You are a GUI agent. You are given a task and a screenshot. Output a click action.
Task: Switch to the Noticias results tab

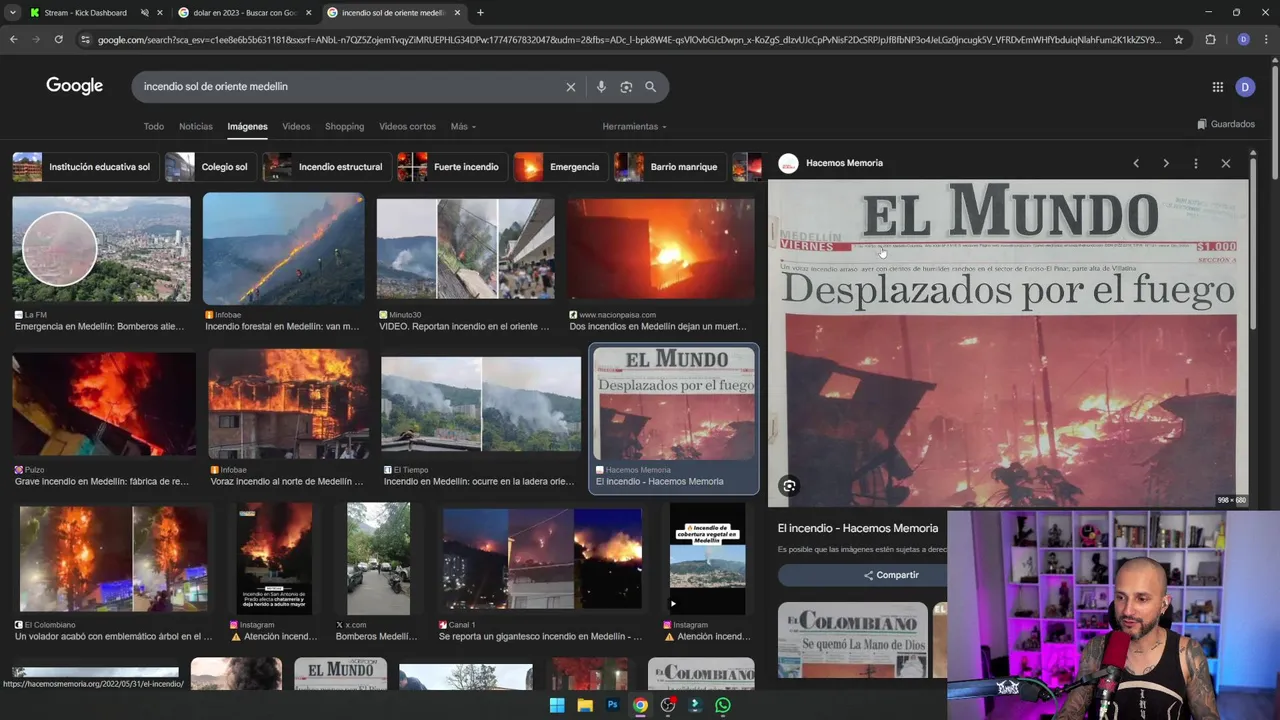[x=196, y=127]
